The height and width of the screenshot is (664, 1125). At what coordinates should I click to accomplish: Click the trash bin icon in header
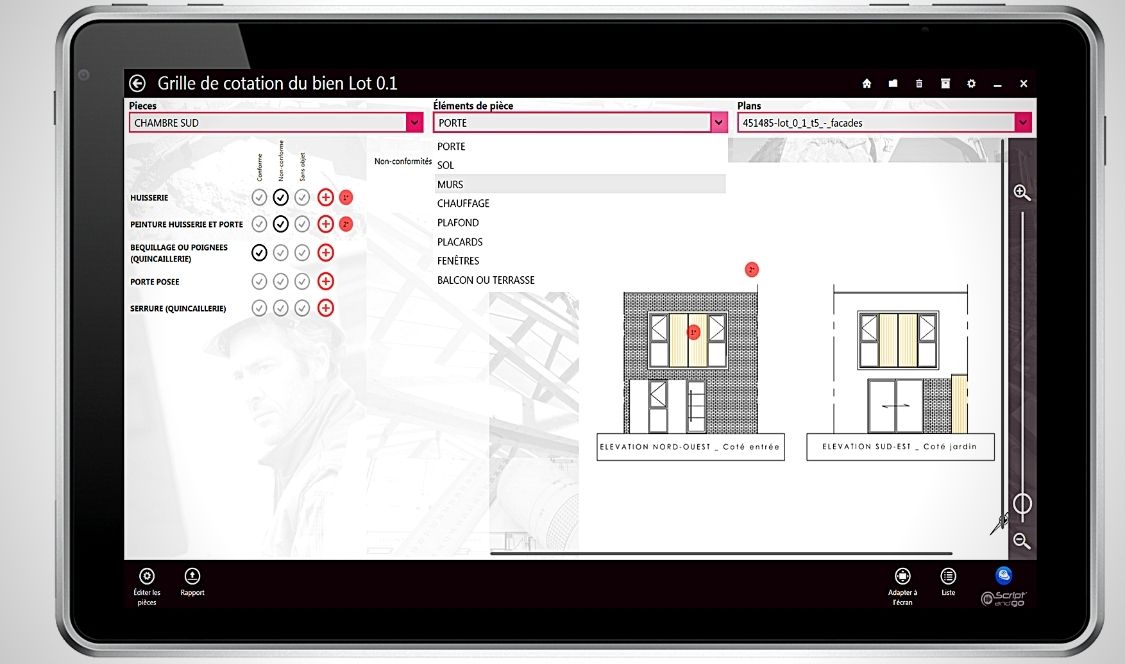(x=919, y=84)
